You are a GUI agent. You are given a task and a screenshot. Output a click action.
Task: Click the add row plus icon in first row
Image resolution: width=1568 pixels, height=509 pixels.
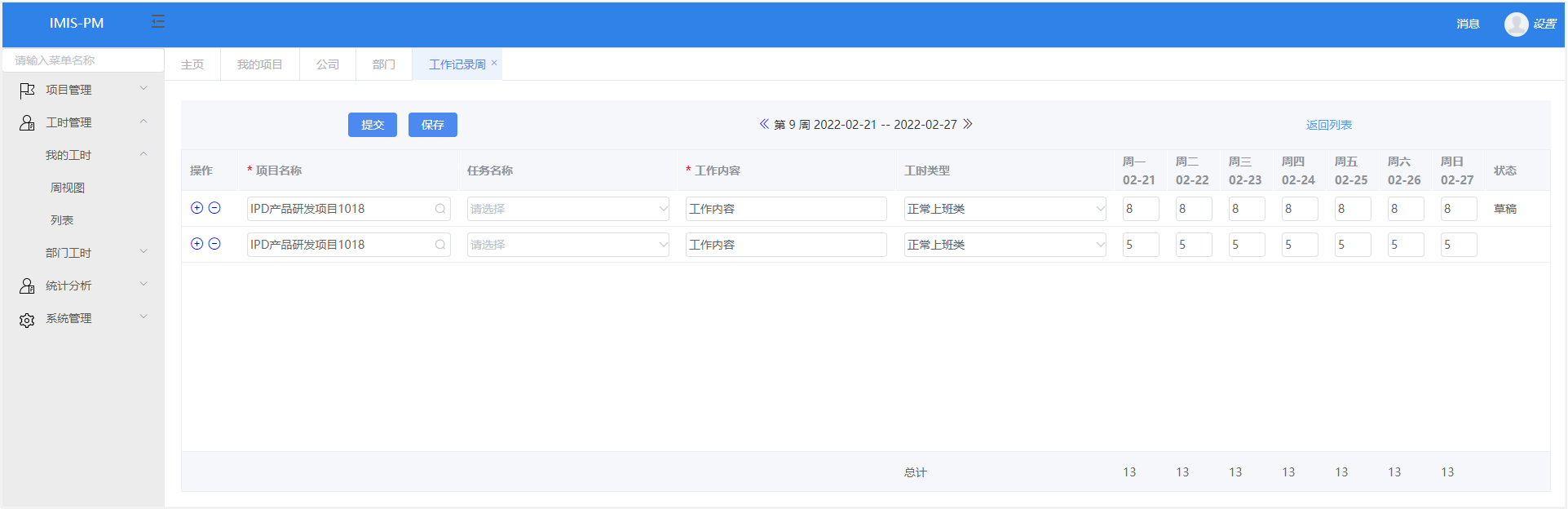click(x=197, y=208)
